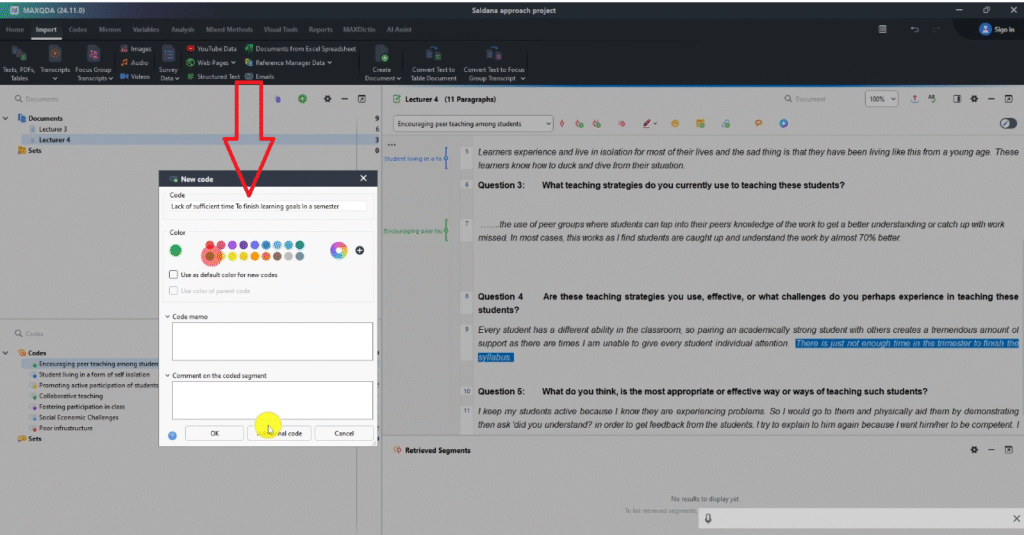Viewport: 1024px width, 535px height.
Task: Open the Encouraging peer teaching code dropdown
Action: (548, 123)
